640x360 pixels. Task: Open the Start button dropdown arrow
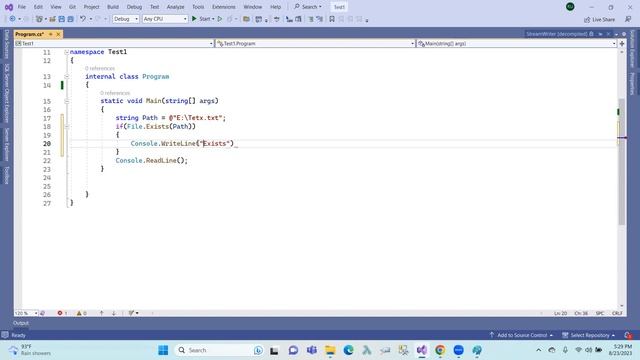click(x=213, y=19)
